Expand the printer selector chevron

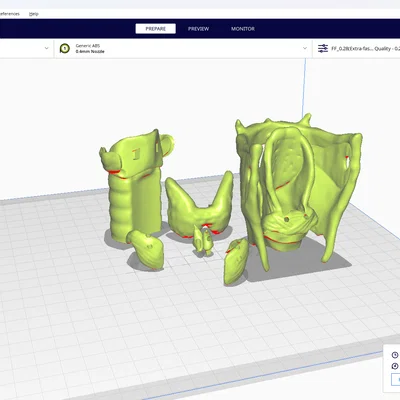47,48
